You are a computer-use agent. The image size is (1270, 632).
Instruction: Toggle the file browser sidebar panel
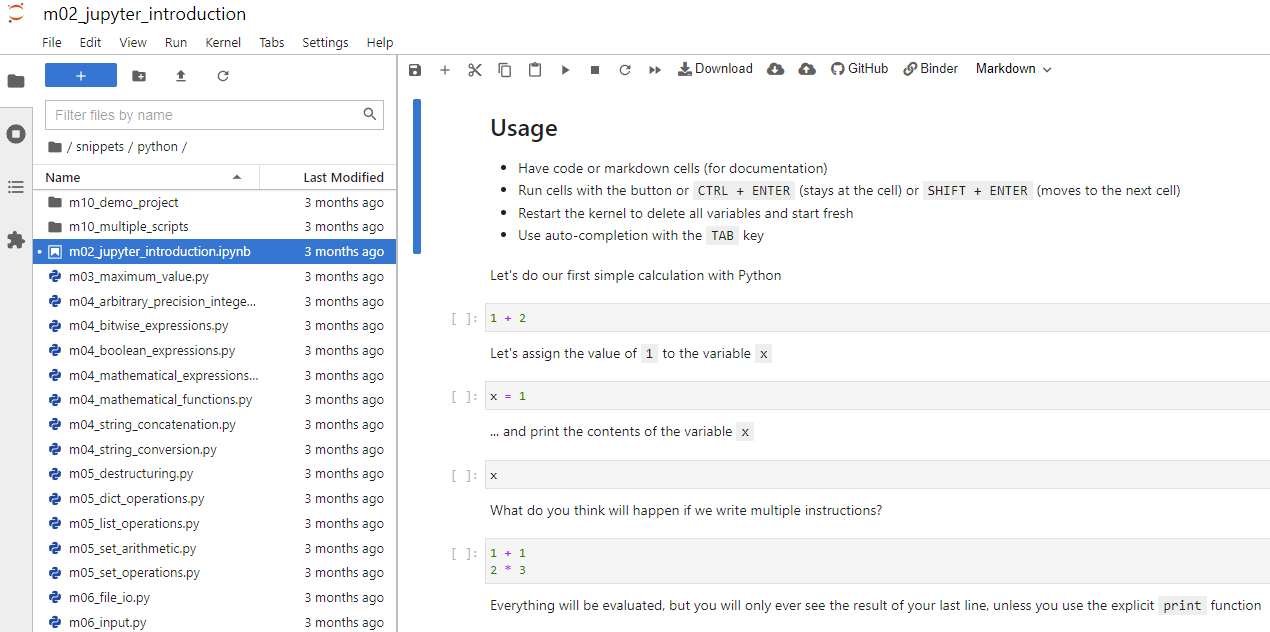click(x=16, y=80)
